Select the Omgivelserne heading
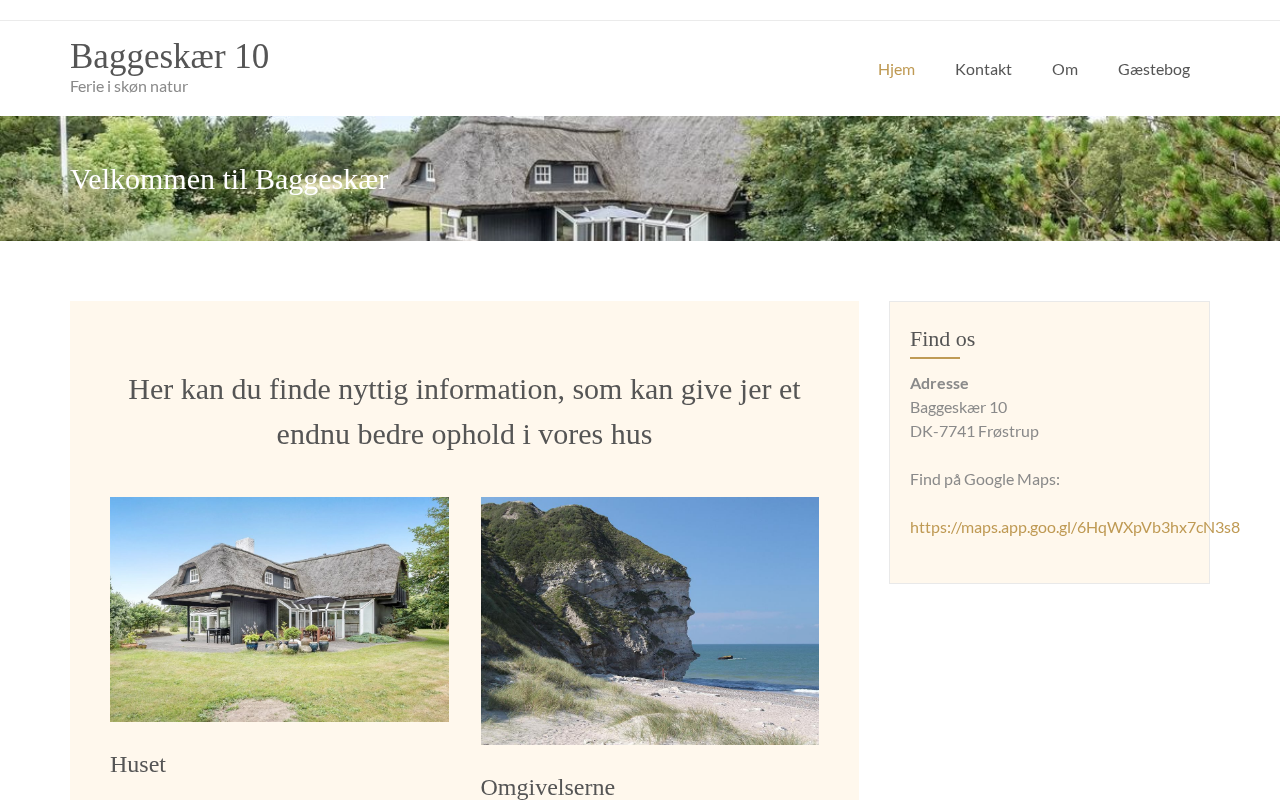This screenshot has height=800, width=1280. tap(548, 787)
